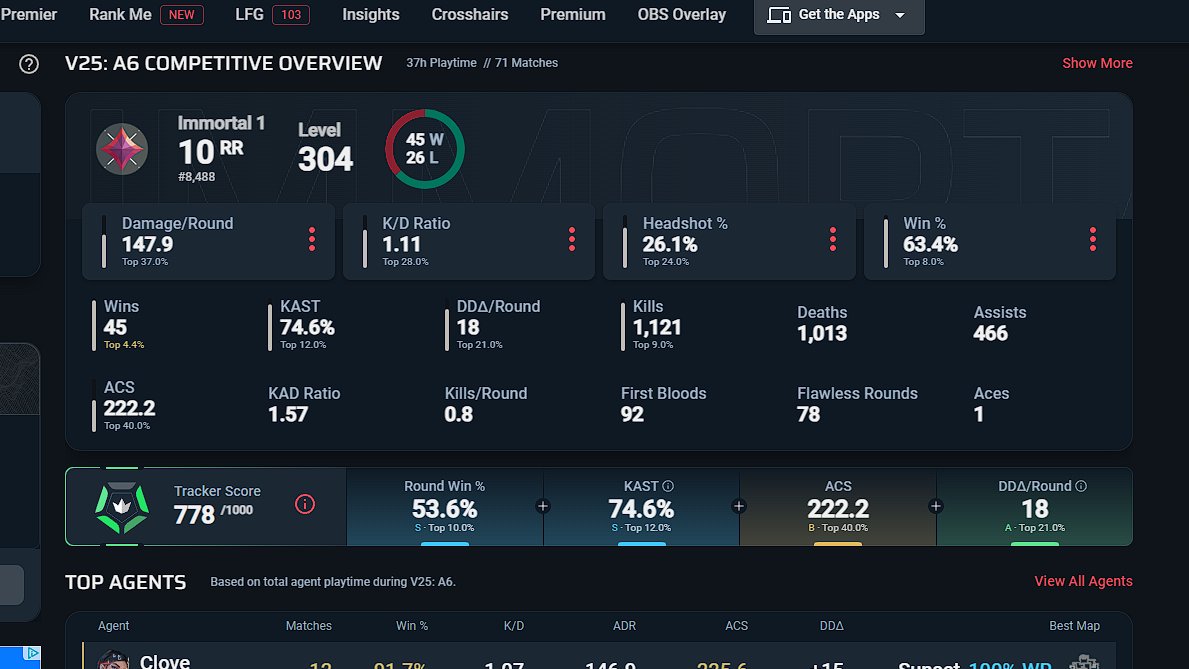
Task: Click the KAD Ratio 1.57 stat
Action: (x=304, y=404)
